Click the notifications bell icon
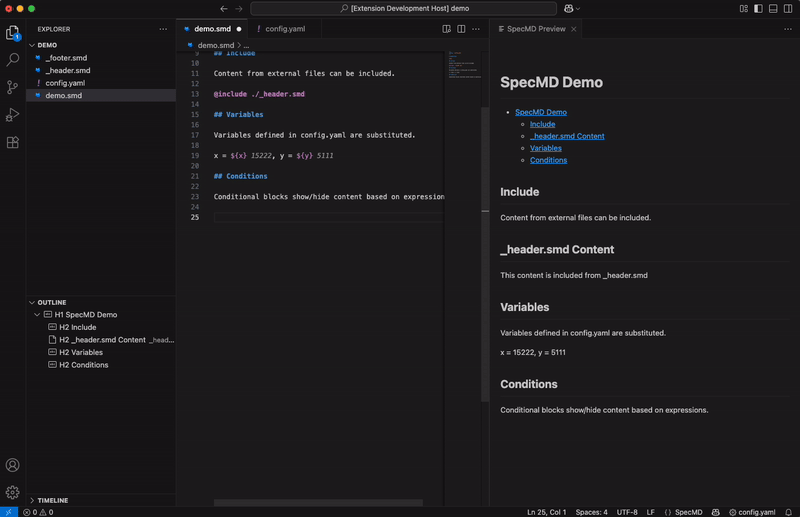Image resolution: width=800 pixels, height=517 pixels. click(x=789, y=512)
